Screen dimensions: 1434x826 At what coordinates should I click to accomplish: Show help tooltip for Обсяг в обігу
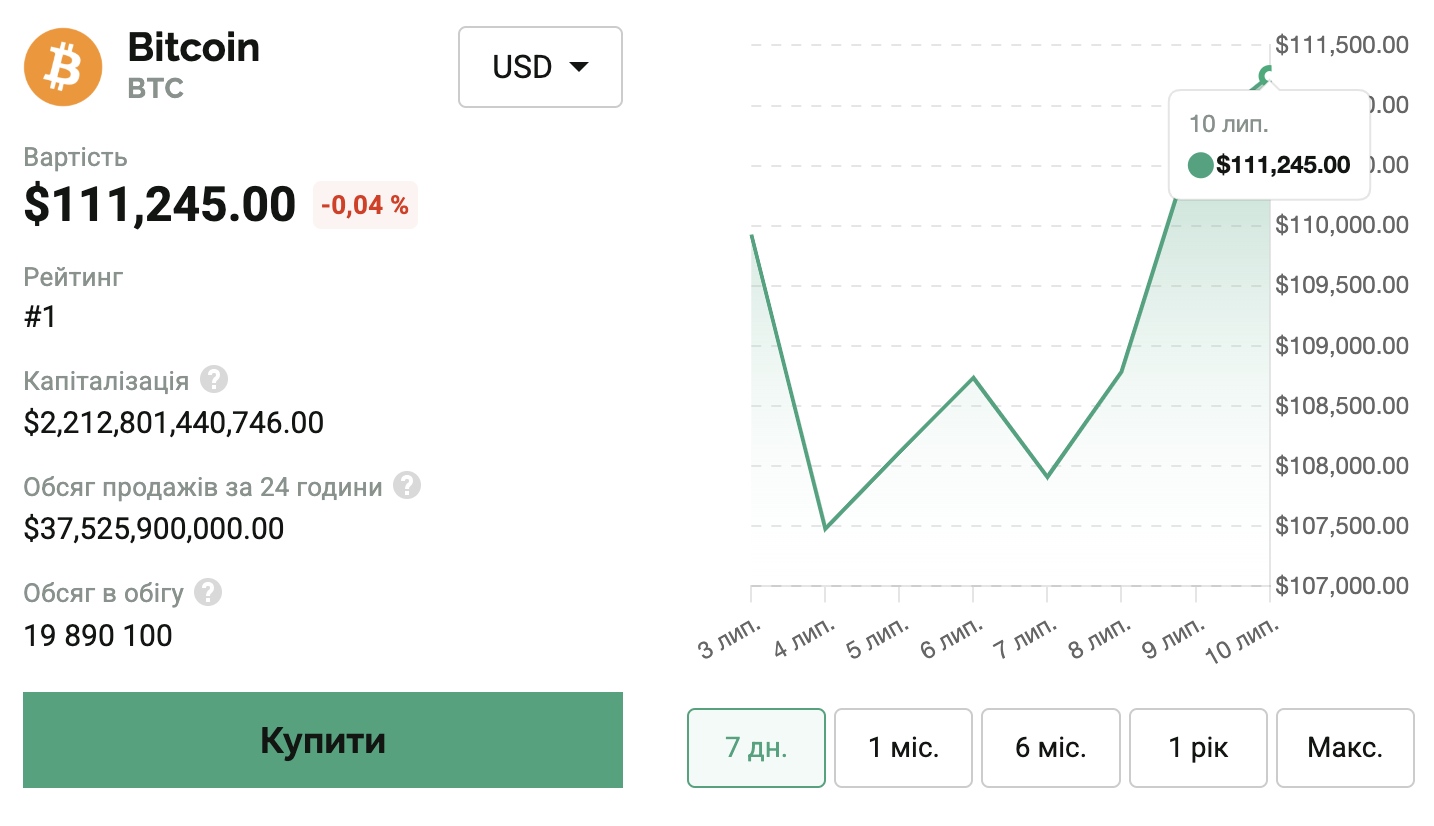[208, 592]
